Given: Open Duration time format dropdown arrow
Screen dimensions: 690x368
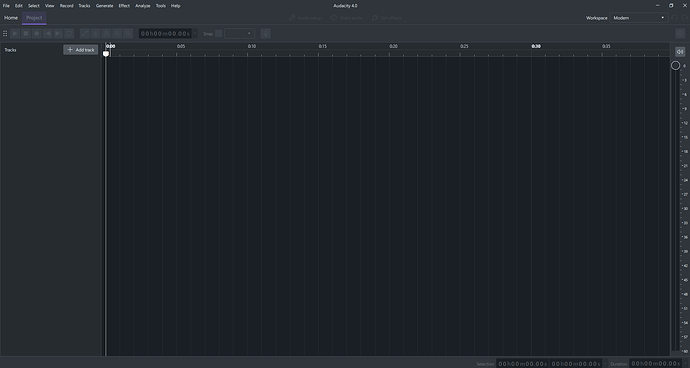Looking at the screenshot, I should 684,364.
